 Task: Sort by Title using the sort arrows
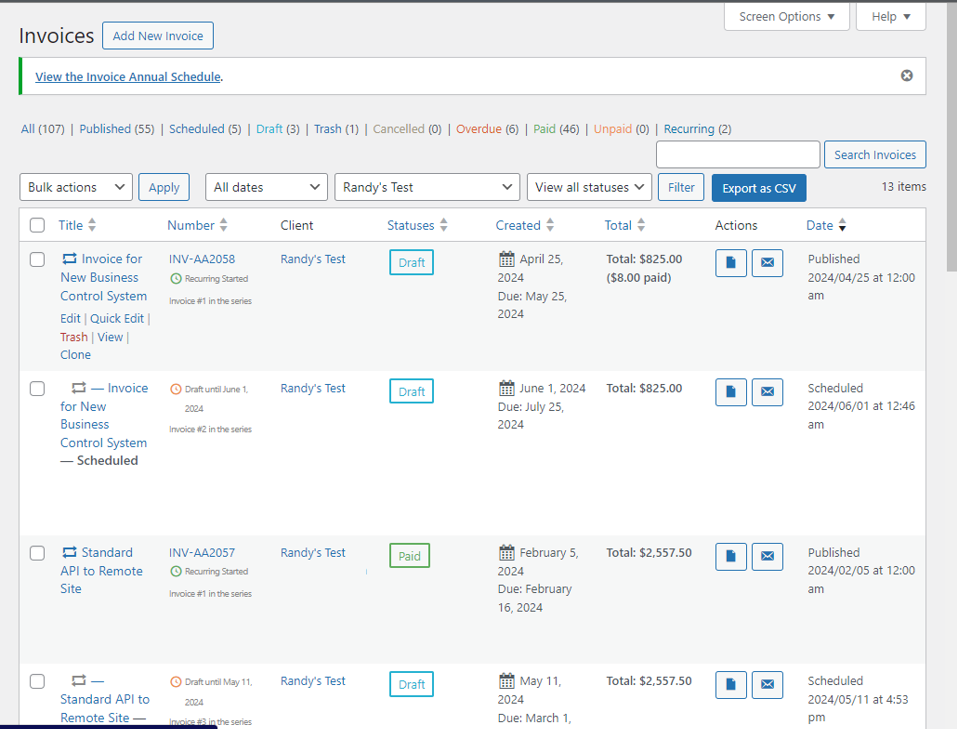tap(93, 225)
